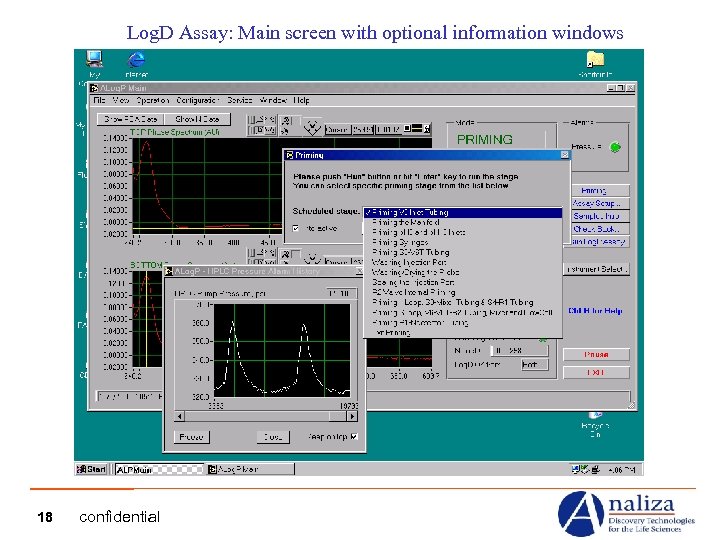The height and width of the screenshot is (540, 720).
Task: Toggle the checkbox in the Priming dialog
Action: pyautogui.click(x=296, y=228)
